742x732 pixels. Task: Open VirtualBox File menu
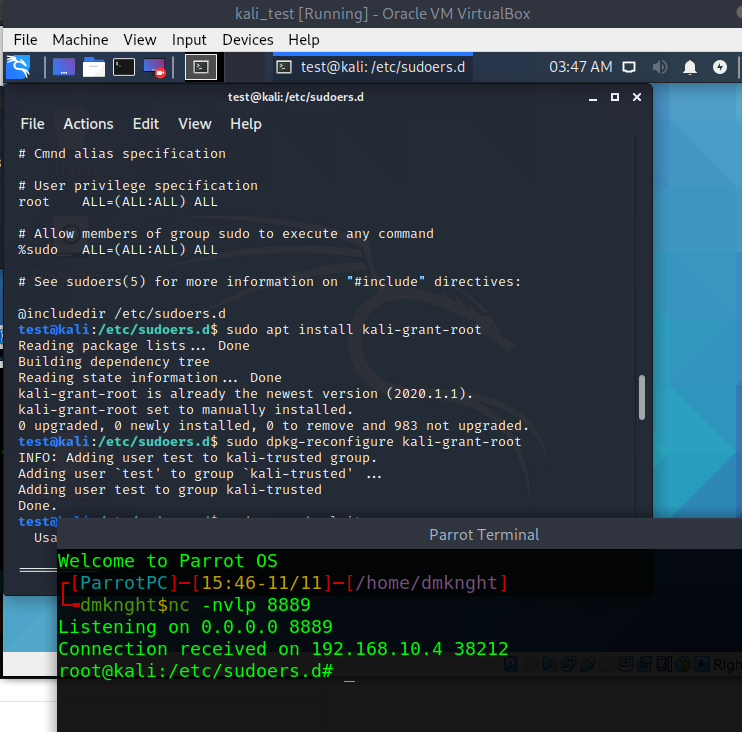pos(25,40)
